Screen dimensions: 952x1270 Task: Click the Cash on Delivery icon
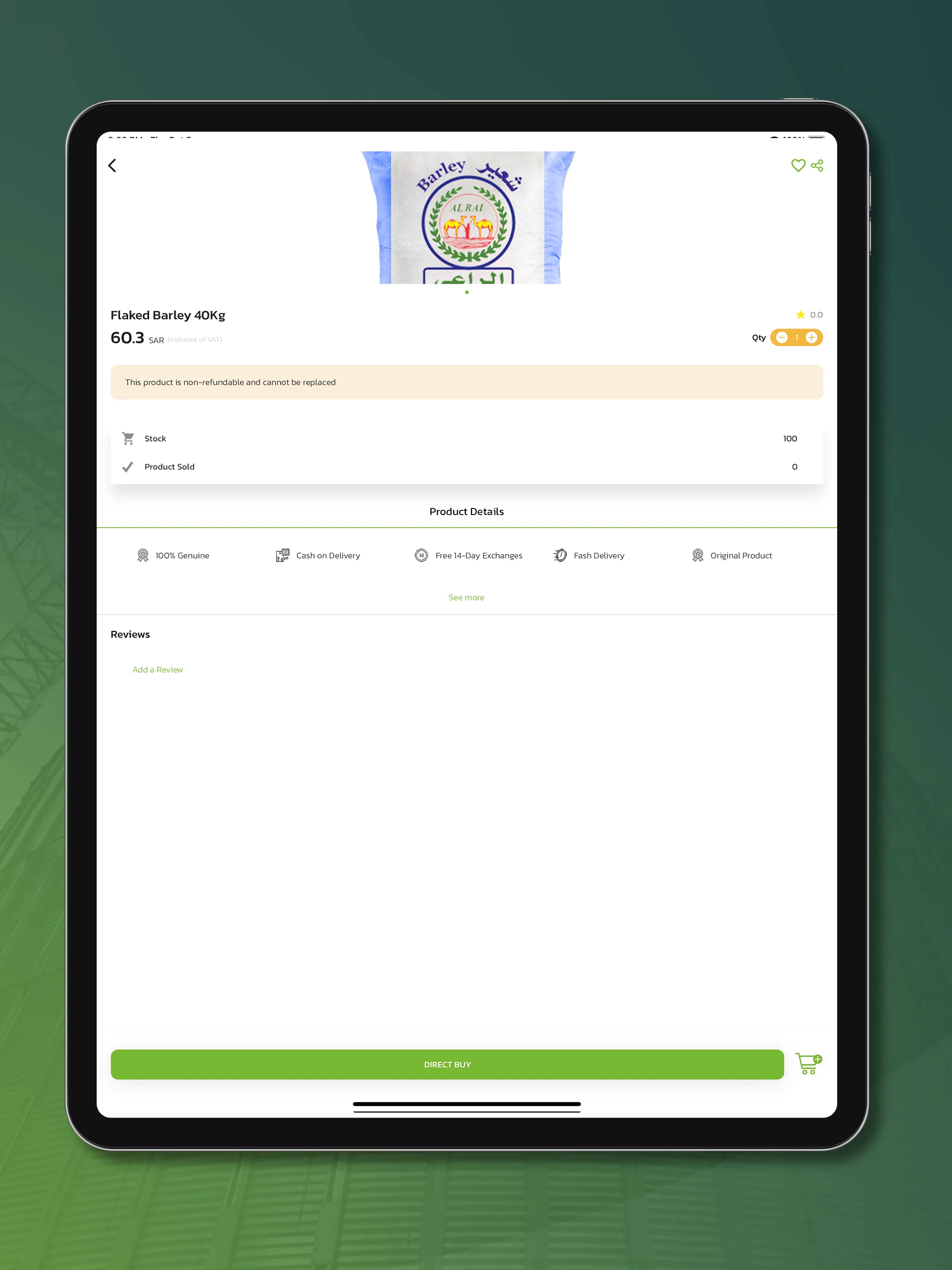[x=283, y=555]
